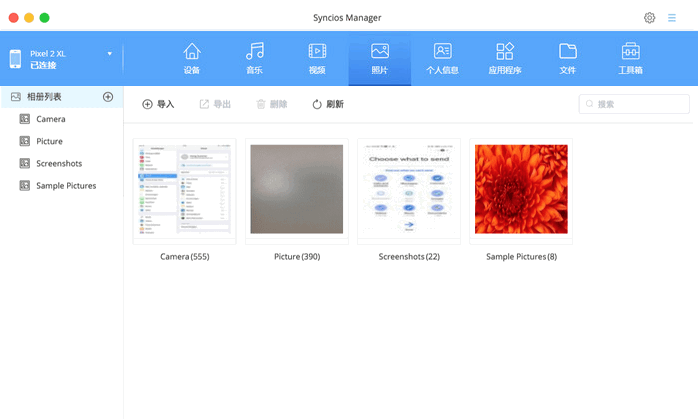Open the Screenshots (22) album thumbnail
The width and height of the screenshot is (698, 419).
click(409, 191)
